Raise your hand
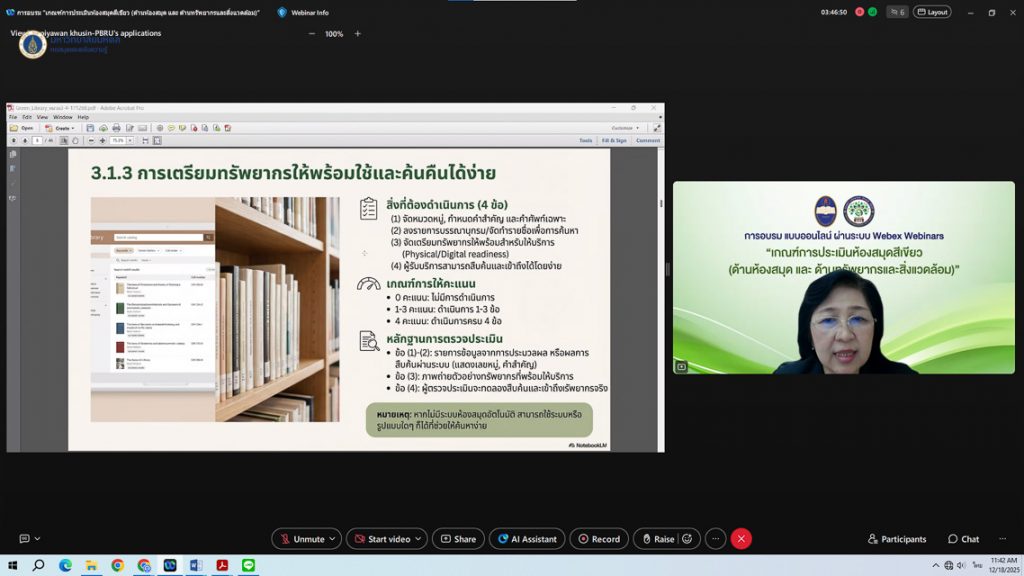1024x576 pixels. coord(657,539)
